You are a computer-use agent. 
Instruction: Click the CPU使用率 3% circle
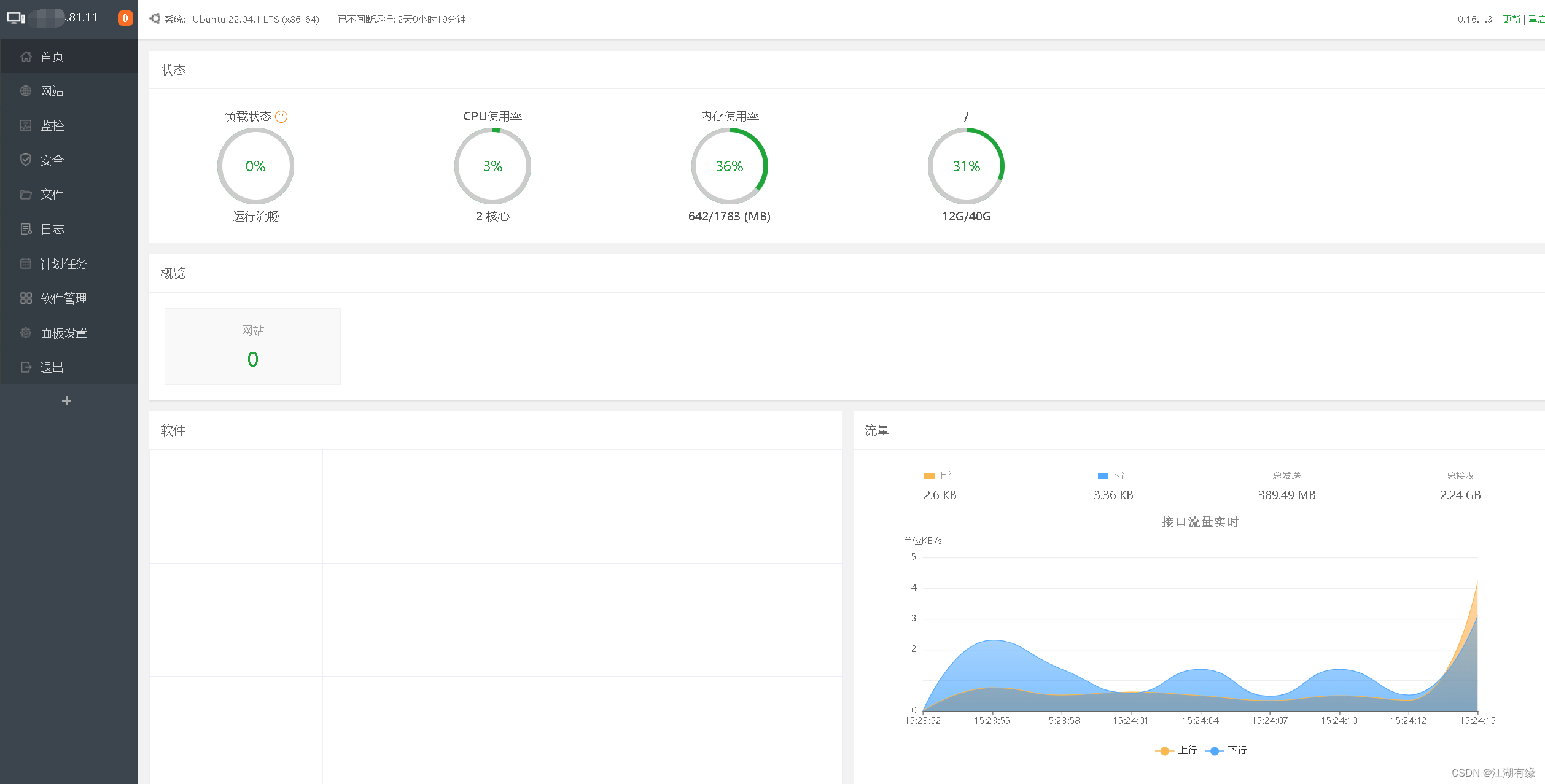[492, 166]
